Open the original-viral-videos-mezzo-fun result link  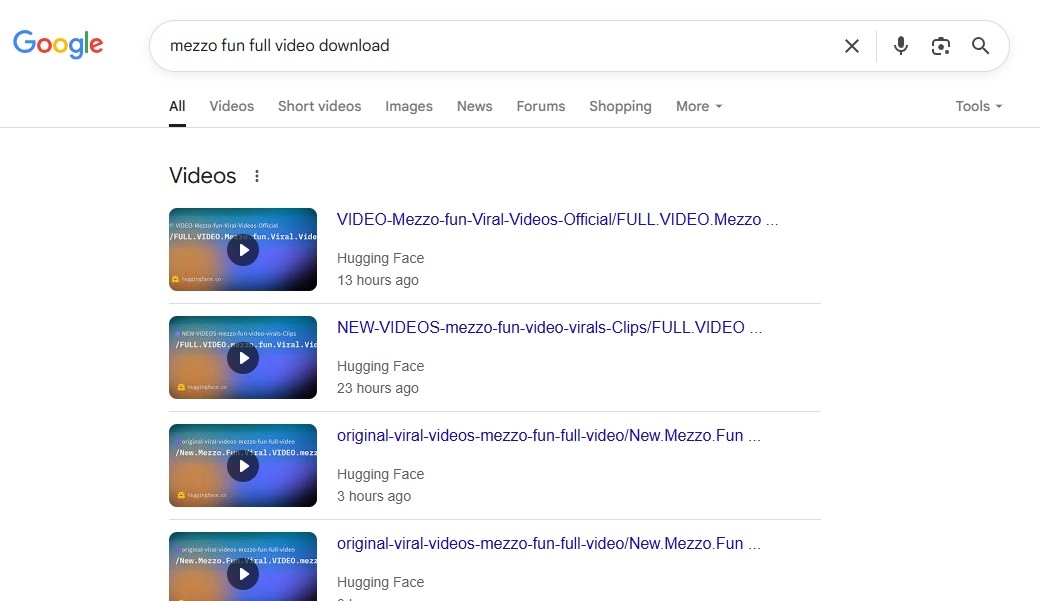click(x=549, y=435)
